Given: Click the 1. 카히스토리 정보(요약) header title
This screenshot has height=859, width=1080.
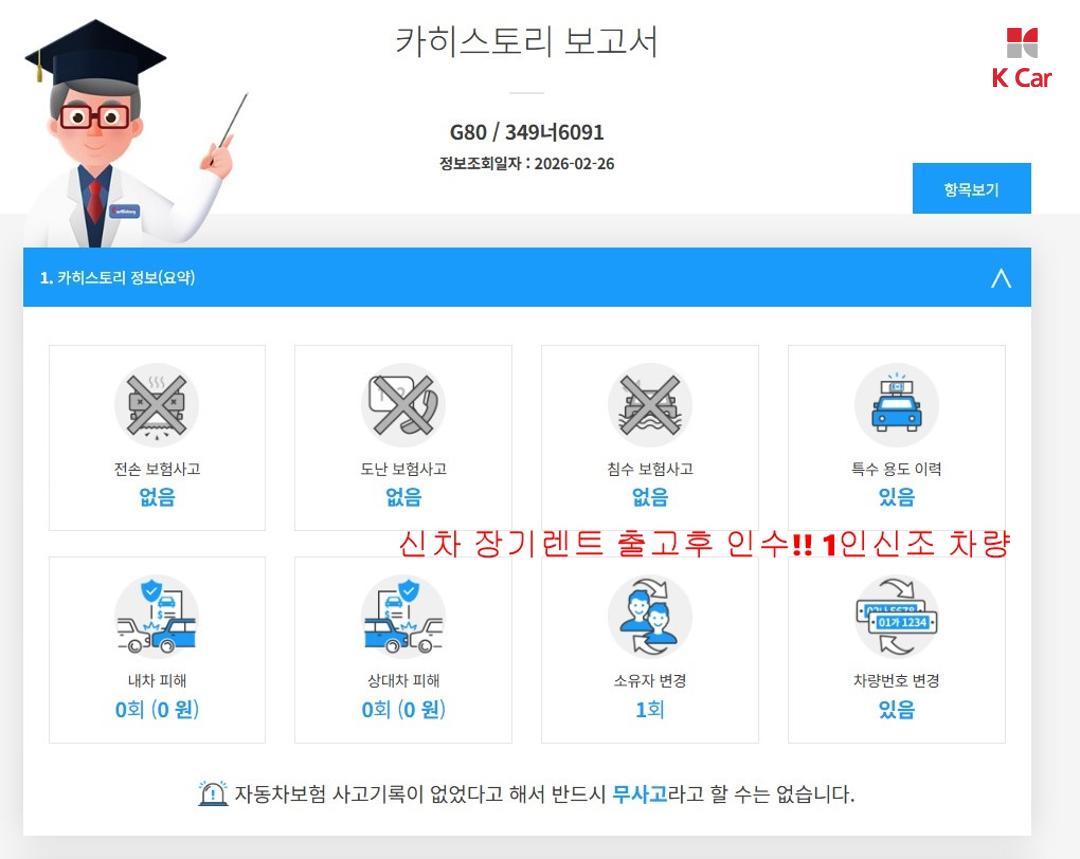Looking at the screenshot, I should pyautogui.click(x=117, y=278).
